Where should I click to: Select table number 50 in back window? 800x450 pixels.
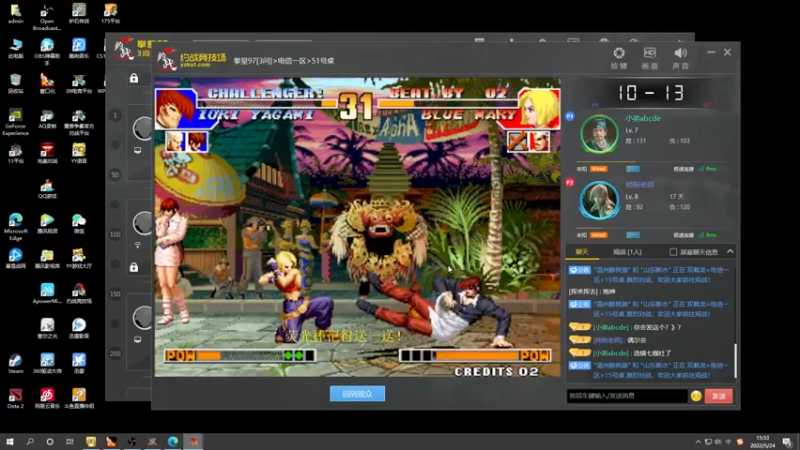(x=115, y=174)
